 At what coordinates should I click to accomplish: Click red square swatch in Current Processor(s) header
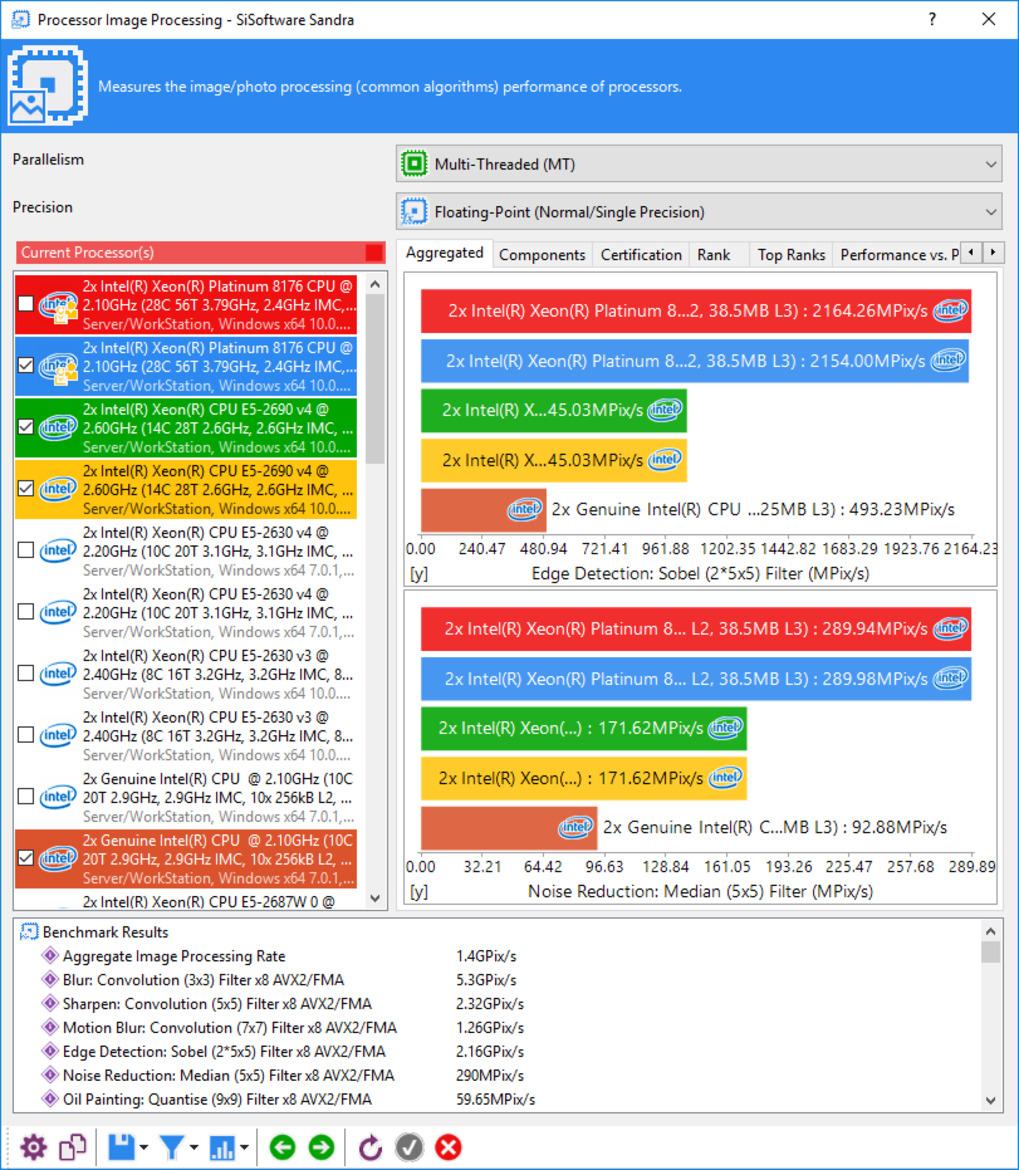[x=374, y=253]
